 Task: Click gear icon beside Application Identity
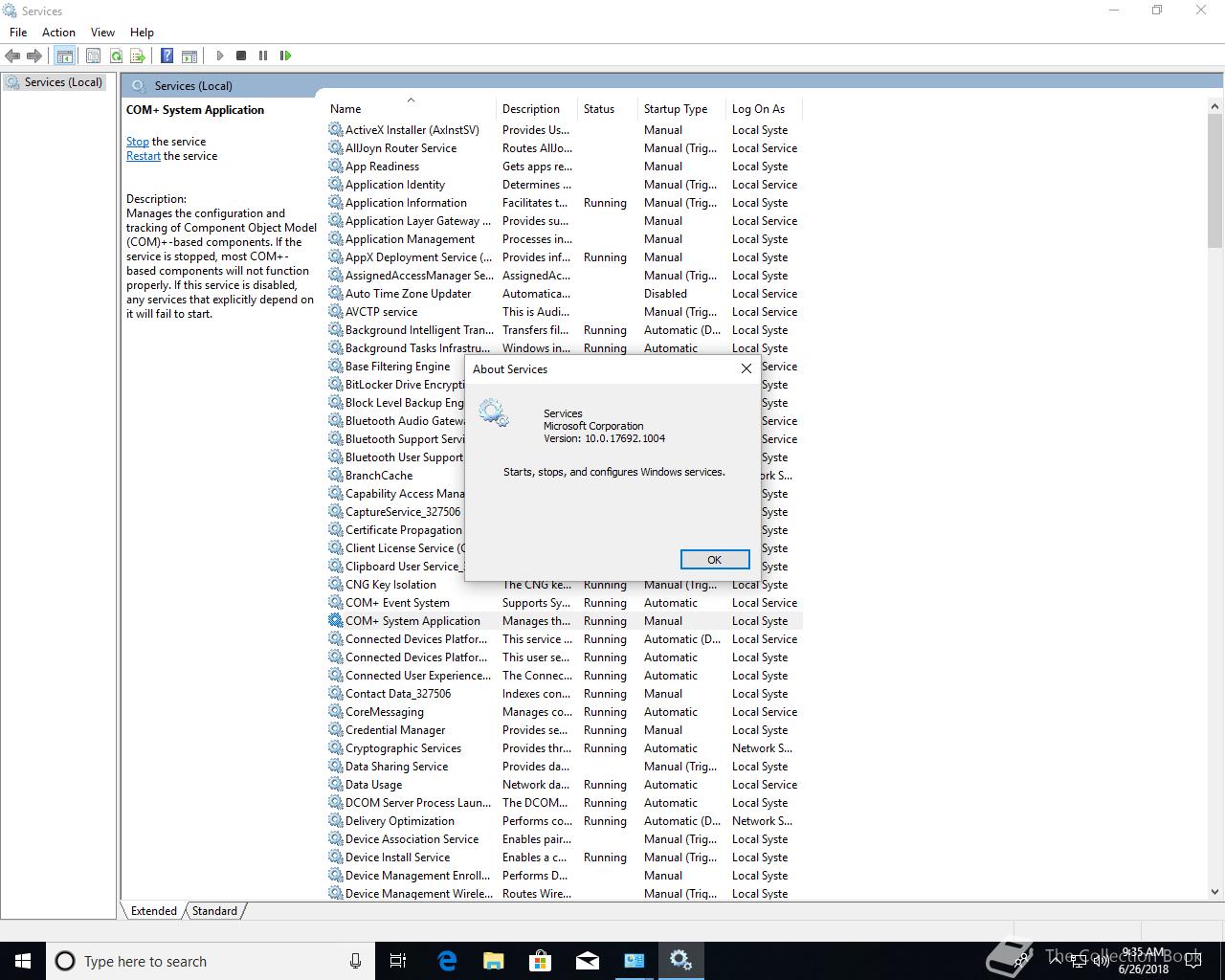tap(336, 185)
